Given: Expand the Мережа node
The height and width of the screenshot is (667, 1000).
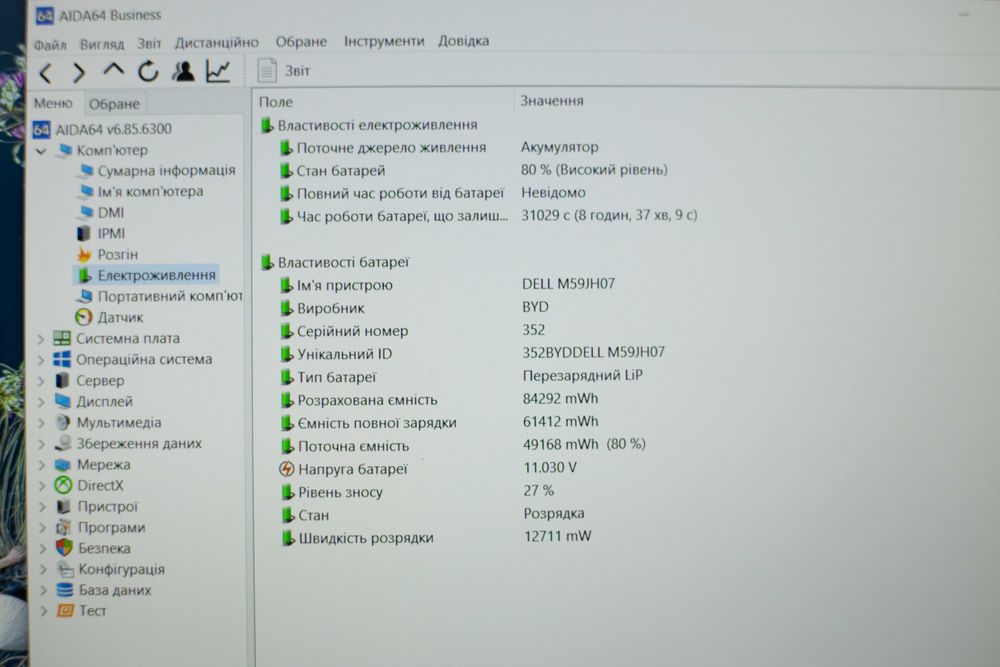Looking at the screenshot, I should tap(42, 465).
